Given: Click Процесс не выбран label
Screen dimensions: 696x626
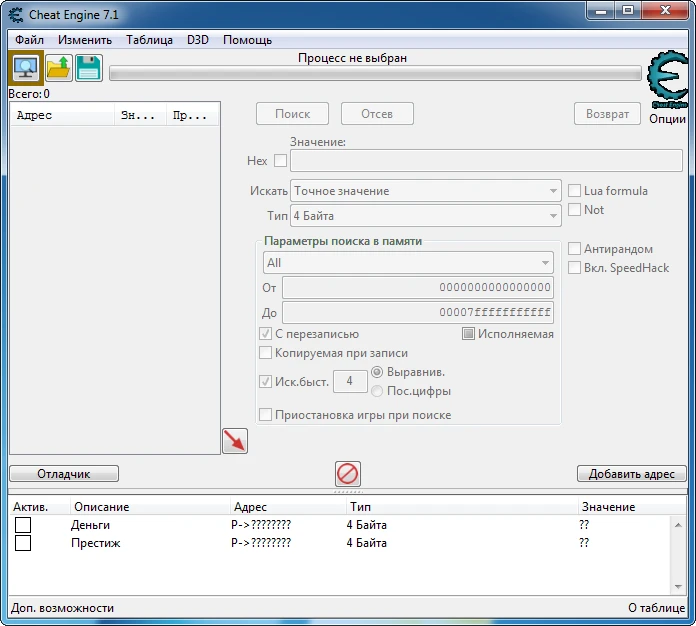Looking at the screenshot, I should tap(352, 58).
